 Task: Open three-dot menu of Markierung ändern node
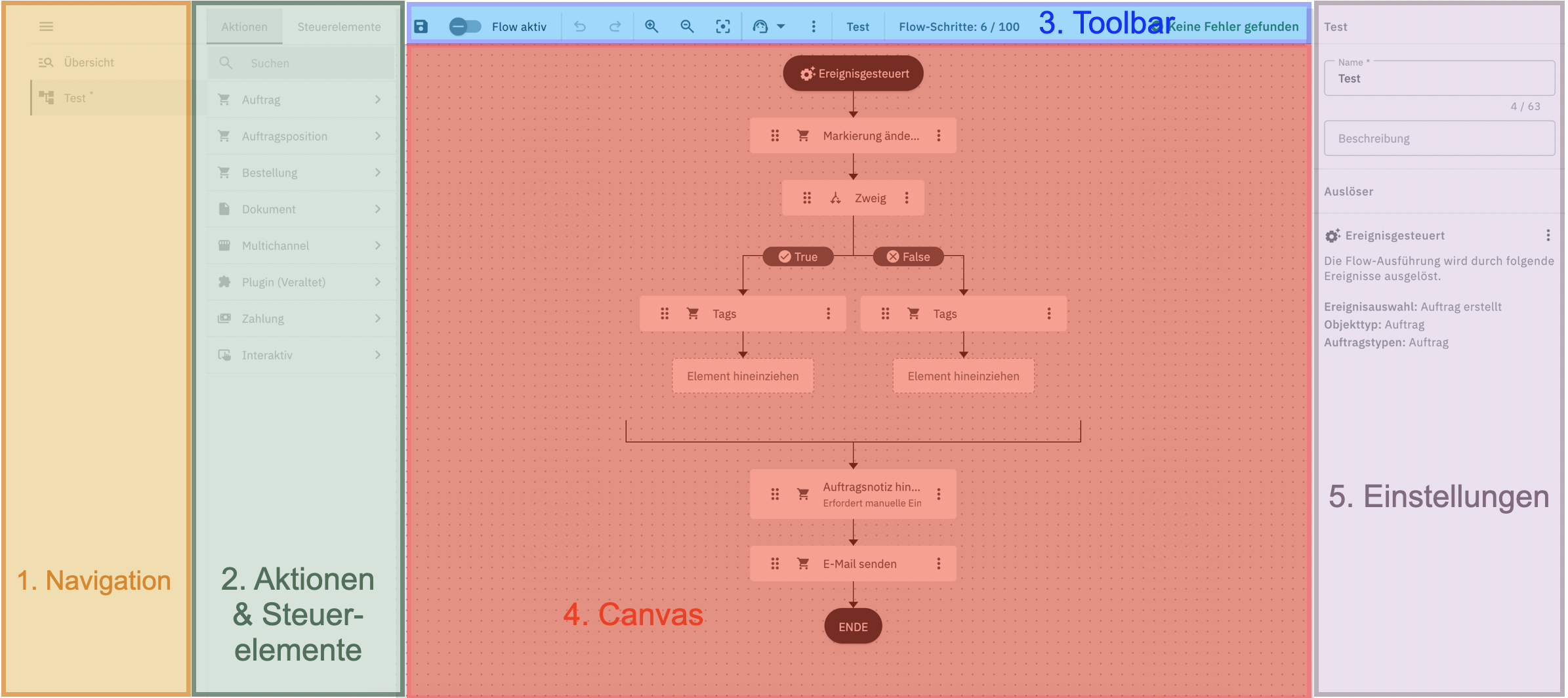click(939, 136)
